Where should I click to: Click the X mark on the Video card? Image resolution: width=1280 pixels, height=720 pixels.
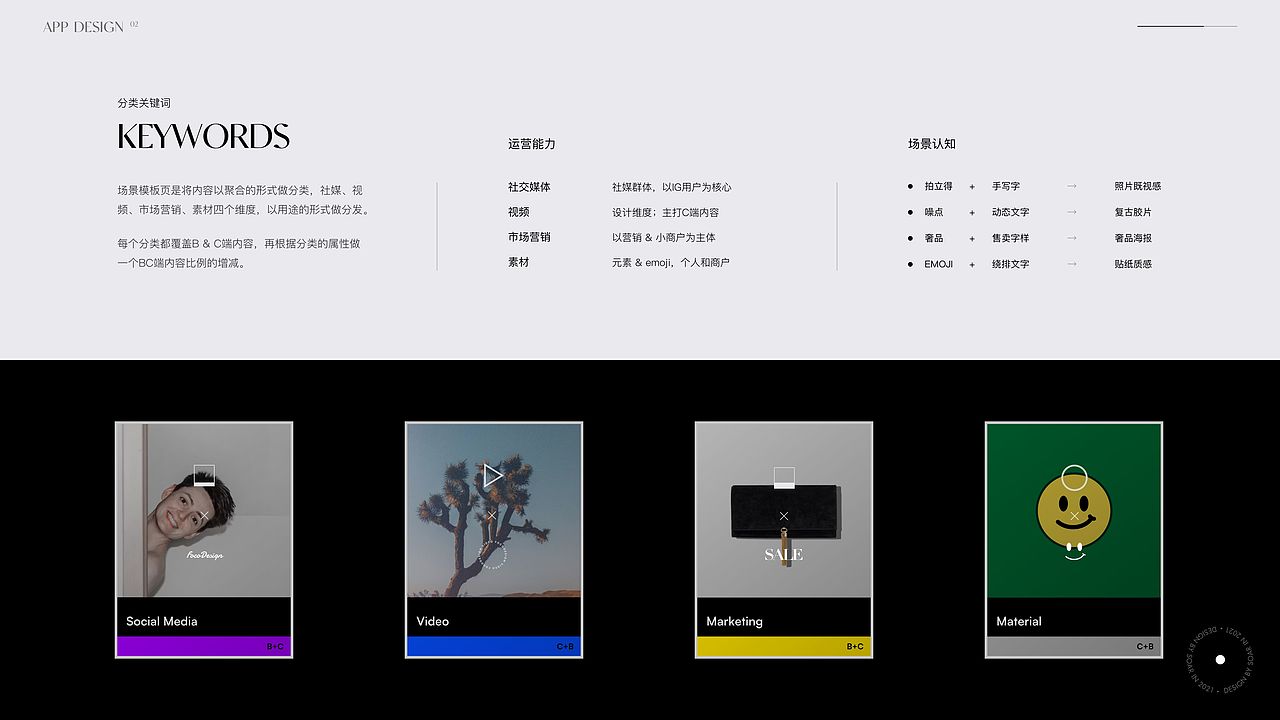(491, 513)
